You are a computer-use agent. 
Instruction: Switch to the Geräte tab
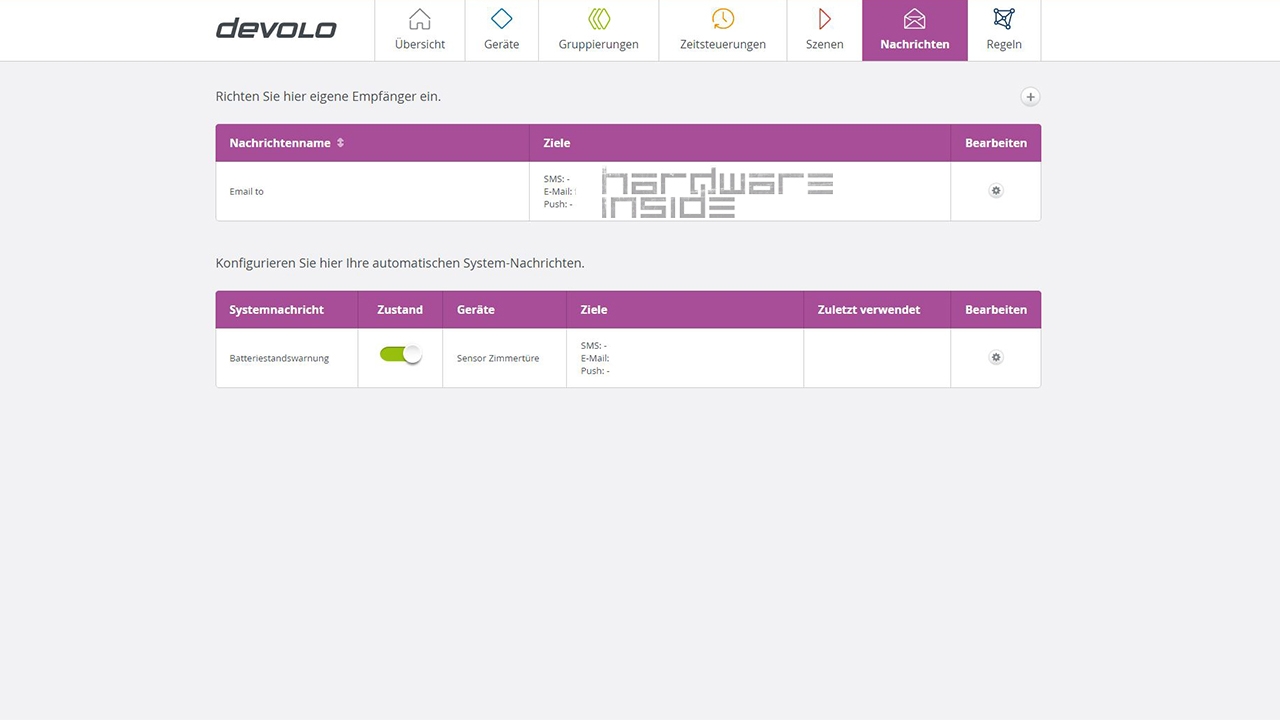pyautogui.click(x=502, y=30)
